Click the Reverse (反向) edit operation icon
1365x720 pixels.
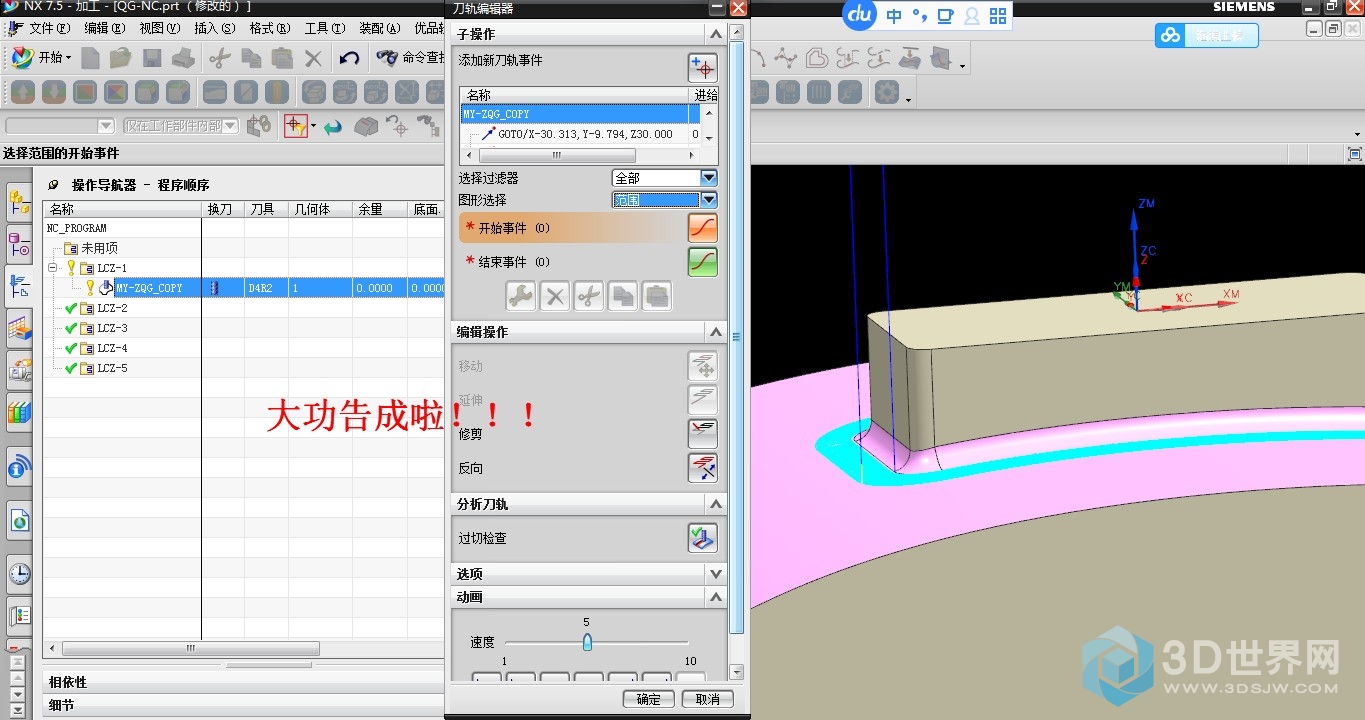point(703,468)
